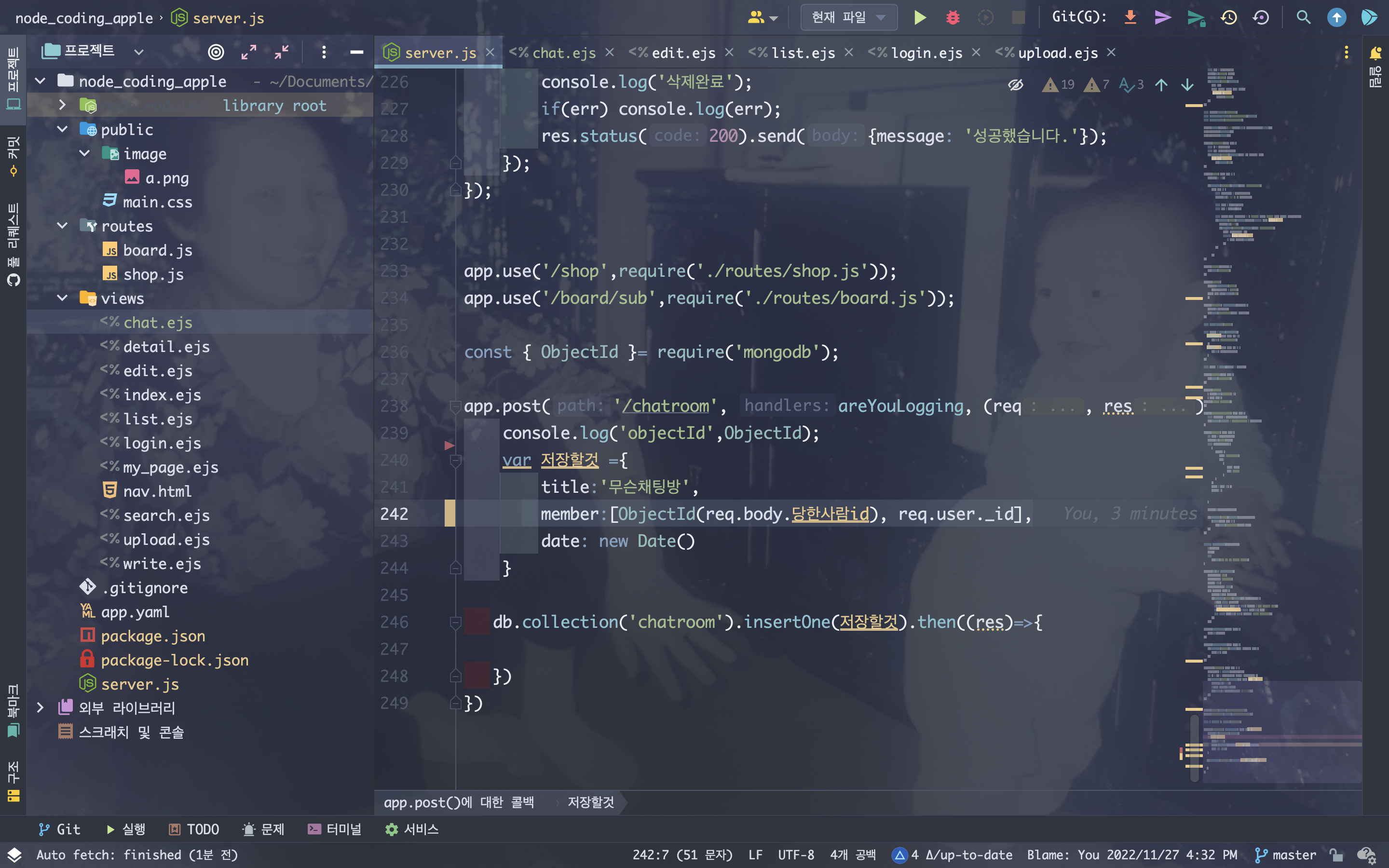
Task: Click the master branch widget in status bar
Action: click(1286, 855)
